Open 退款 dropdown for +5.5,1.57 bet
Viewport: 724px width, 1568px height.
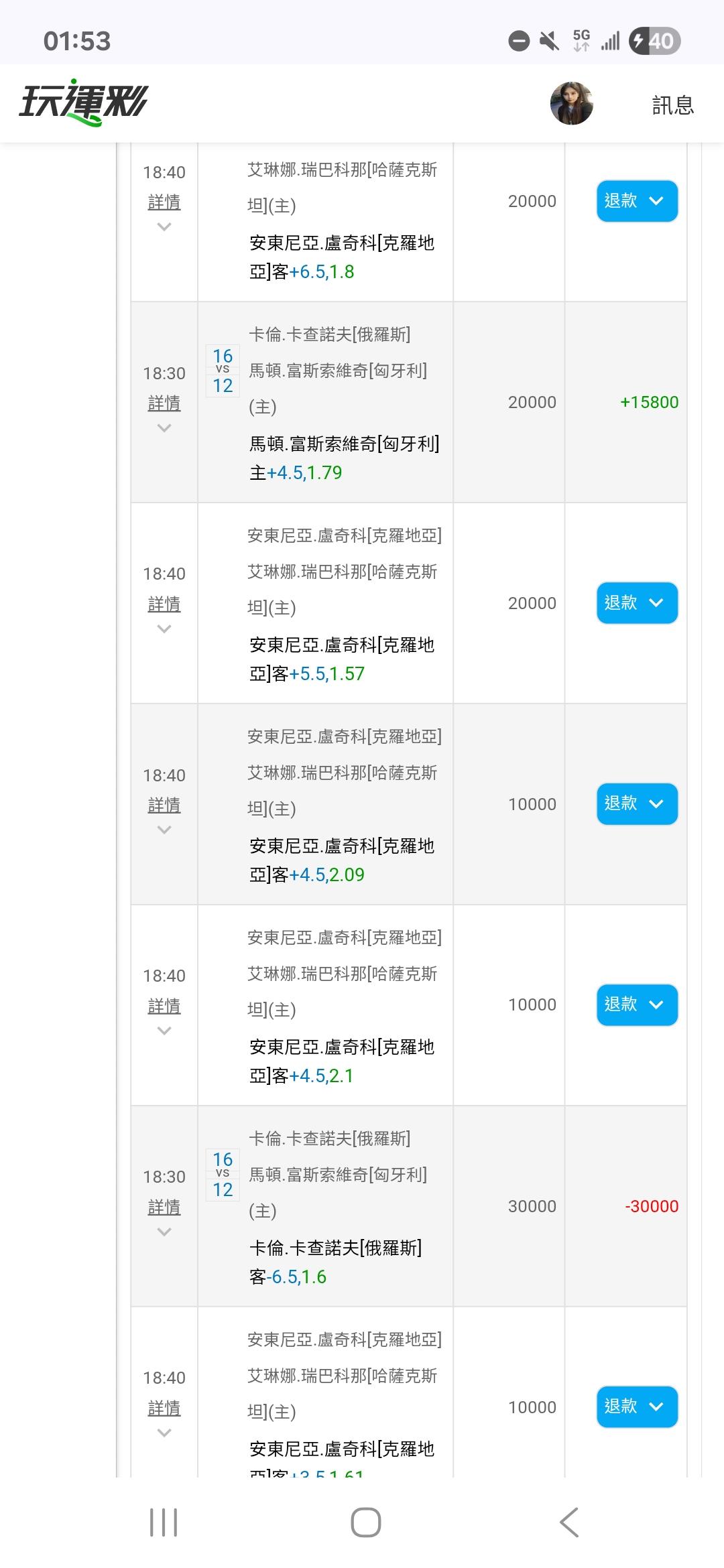tap(637, 603)
